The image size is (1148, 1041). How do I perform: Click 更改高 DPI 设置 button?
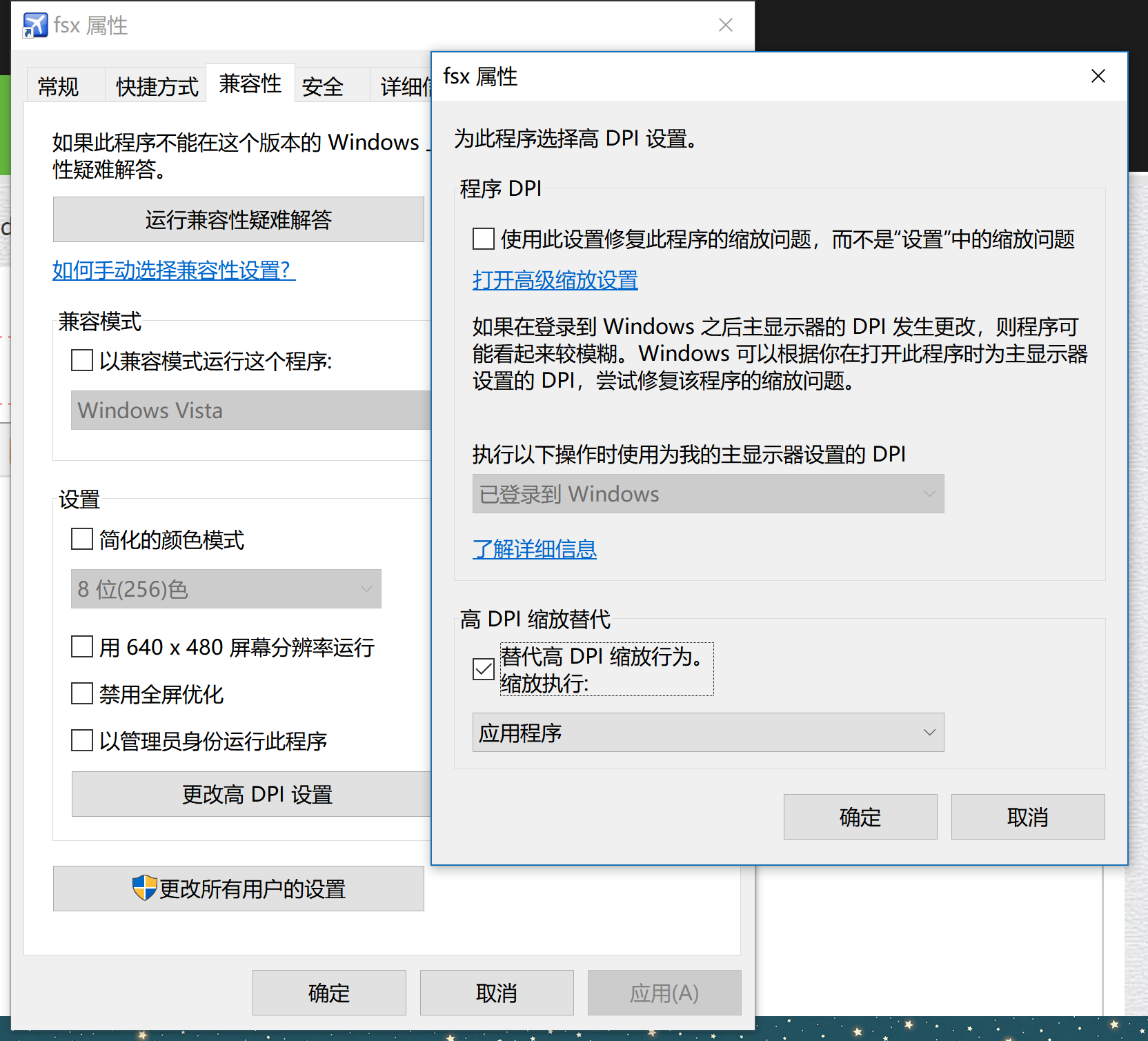pos(252,794)
